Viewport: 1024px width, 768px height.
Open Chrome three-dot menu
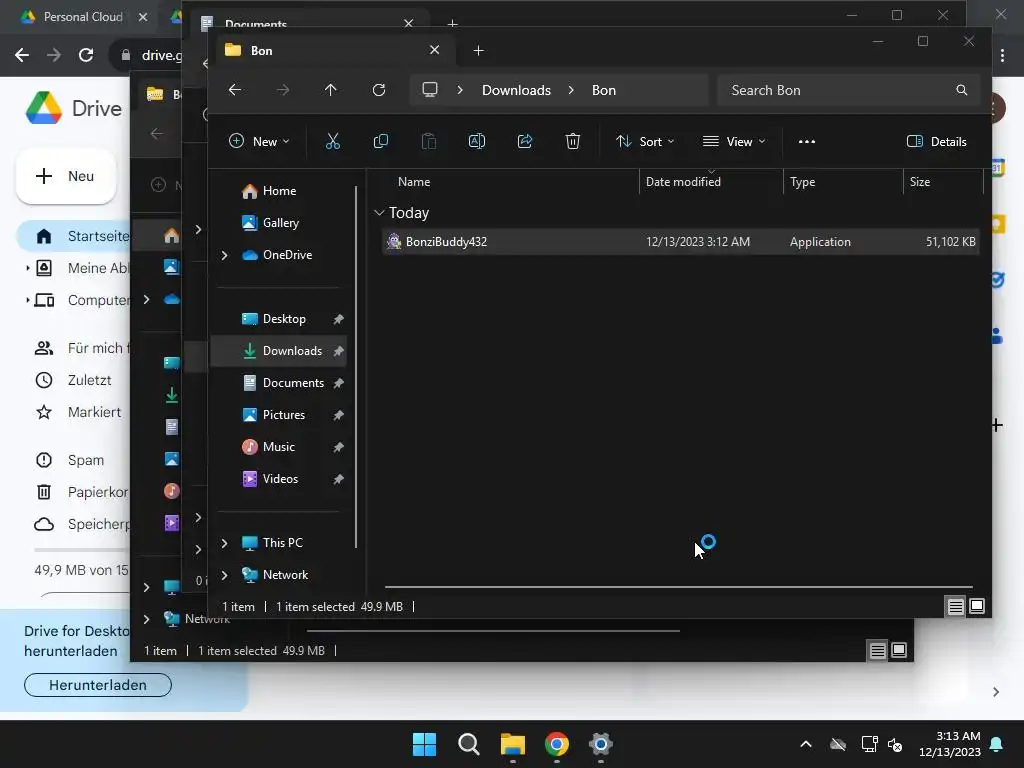tap(1002, 56)
